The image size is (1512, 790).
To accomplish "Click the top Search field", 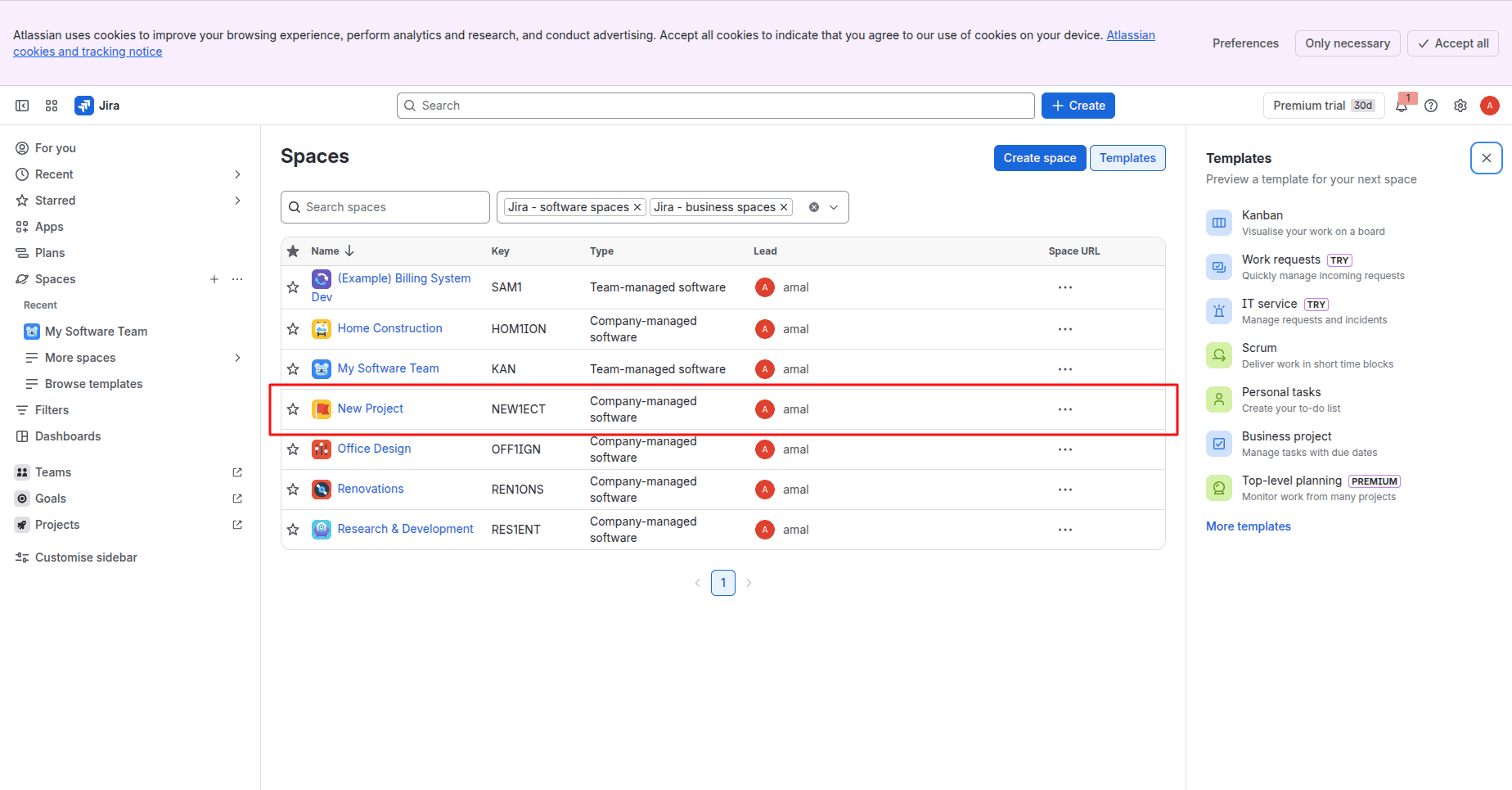I will [x=716, y=106].
